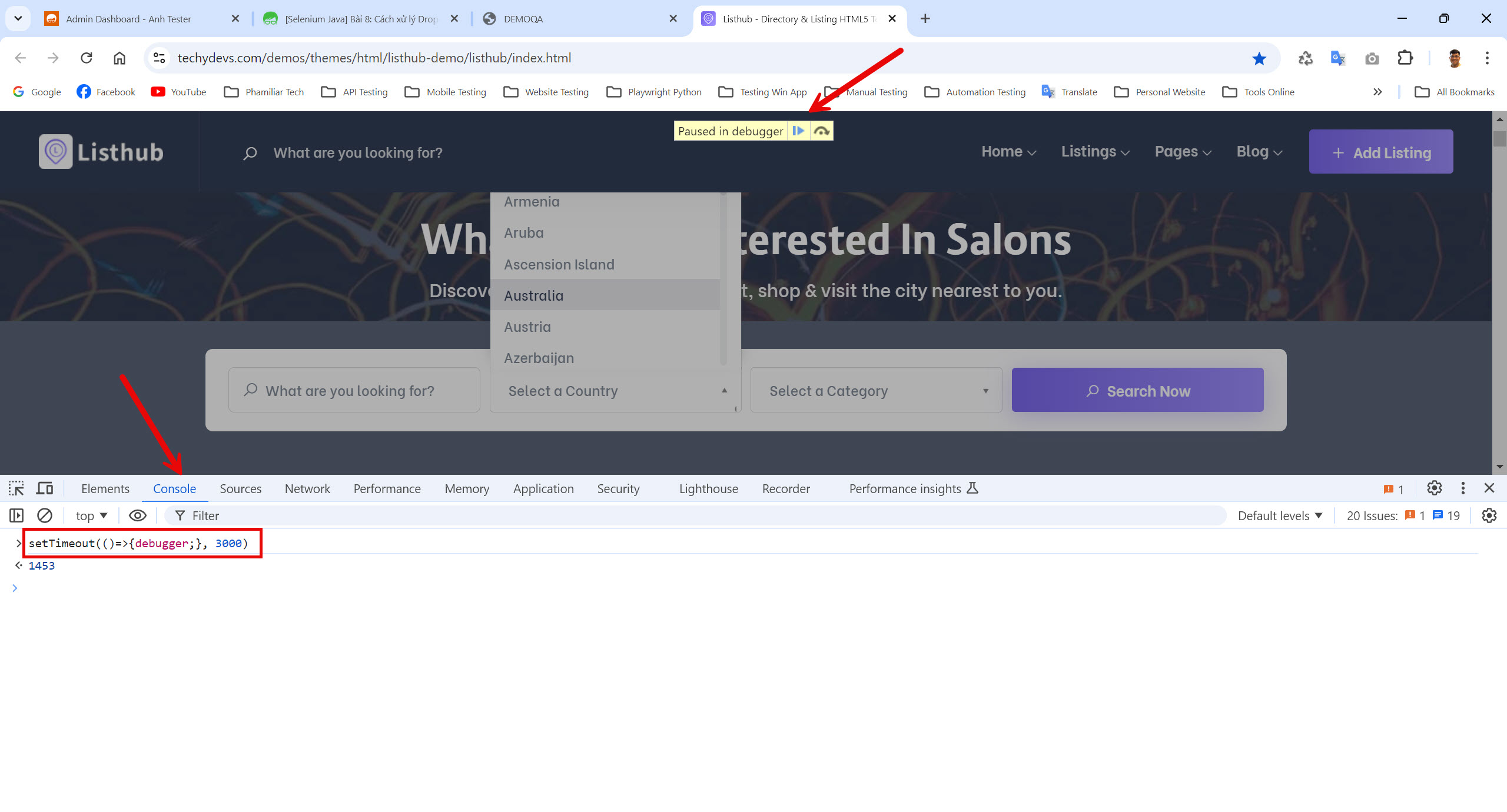Image resolution: width=1507 pixels, height=812 pixels.
Task: Click Add Listing button
Action: [x=1383, y=152]
